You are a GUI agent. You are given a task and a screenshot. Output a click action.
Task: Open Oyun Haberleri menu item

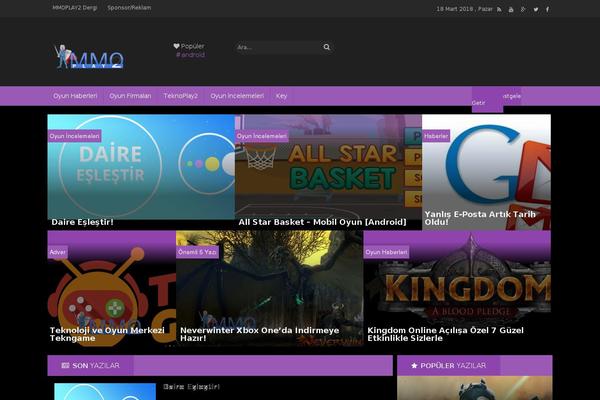[75, 96]
